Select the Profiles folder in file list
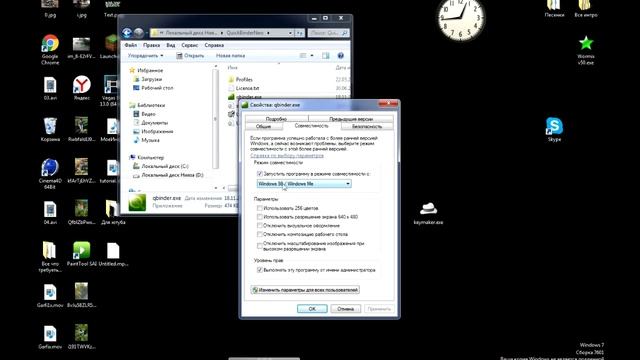640x360 pixels. 241,80
